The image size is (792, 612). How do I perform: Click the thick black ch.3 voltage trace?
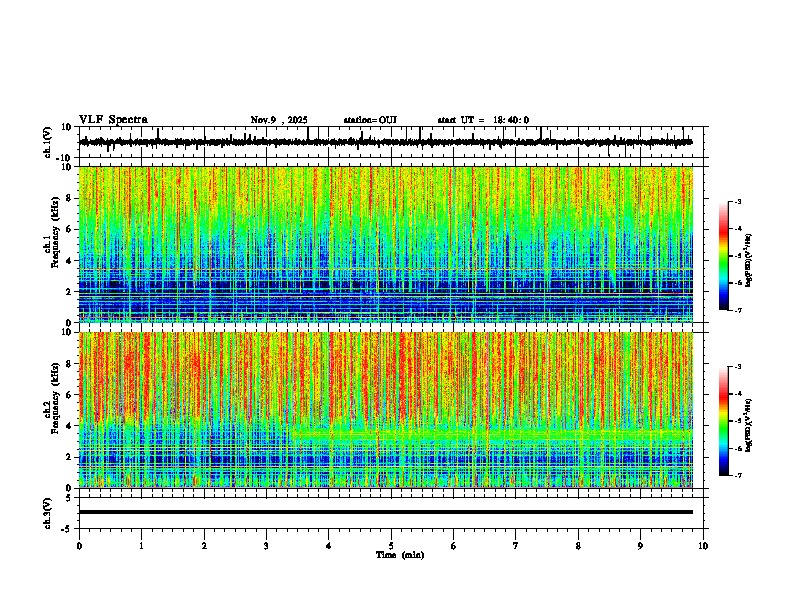click(386, 512)
